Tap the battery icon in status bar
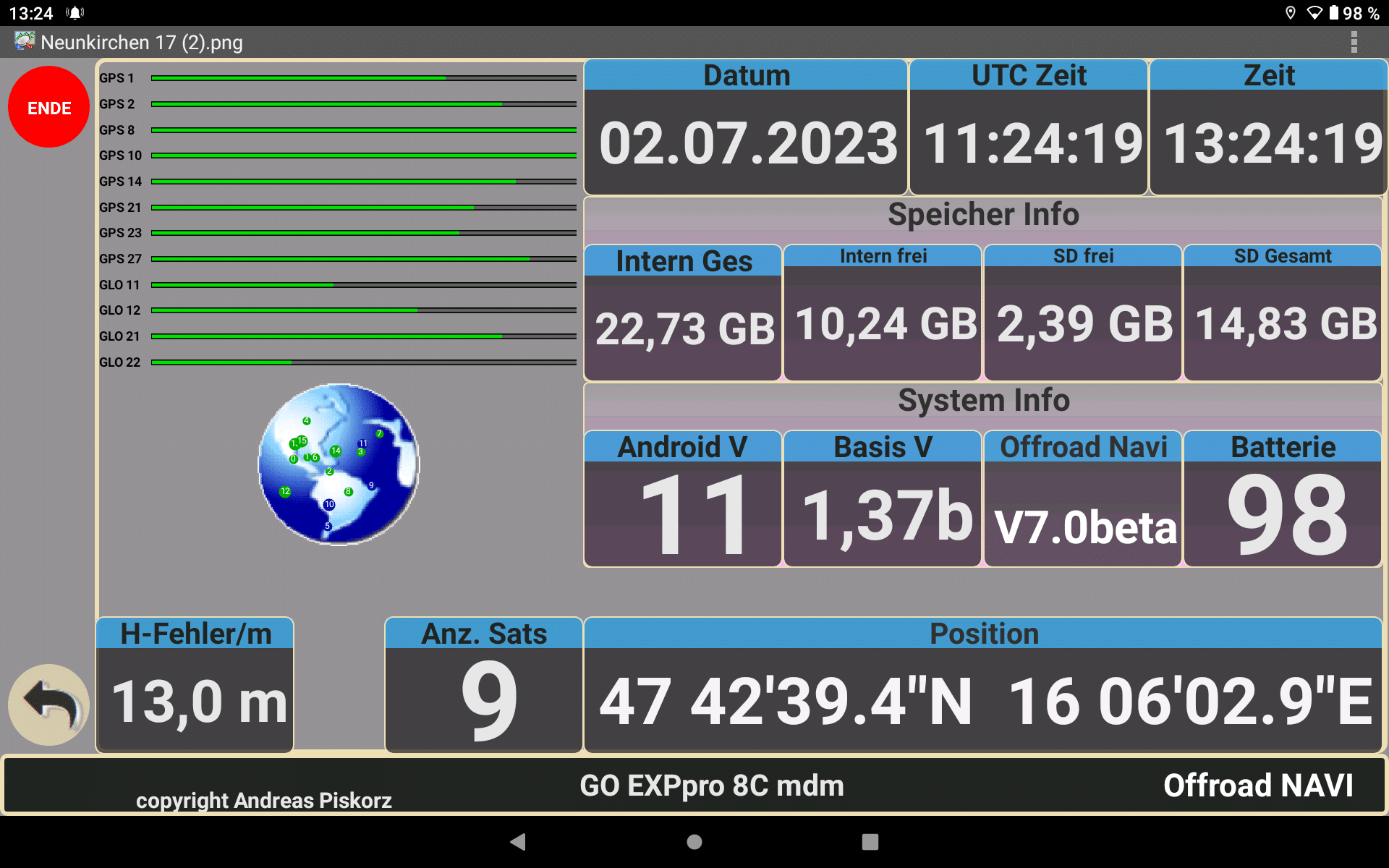Viewport: 1389px width, 868px height. 1333,13
